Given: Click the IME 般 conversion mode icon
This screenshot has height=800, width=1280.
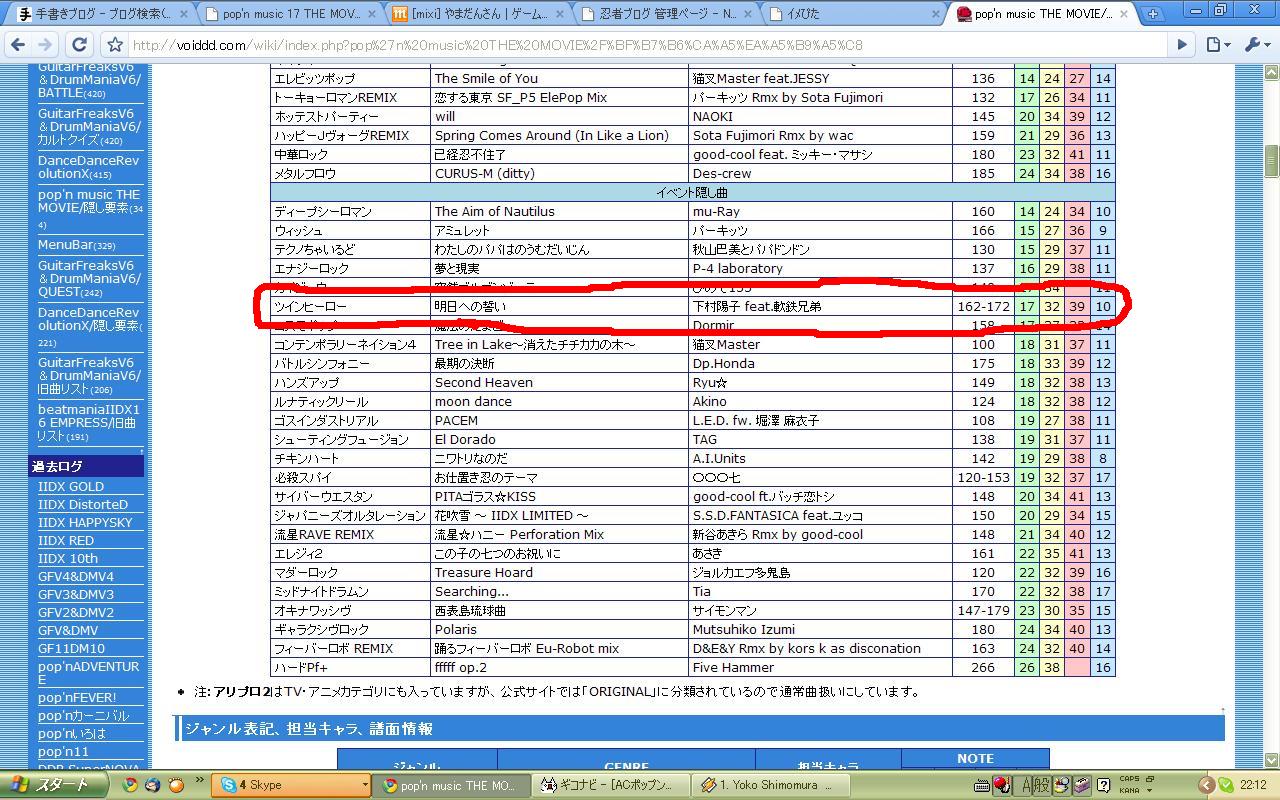Looking at the screenshot, I should click(x=1041, y=785).
